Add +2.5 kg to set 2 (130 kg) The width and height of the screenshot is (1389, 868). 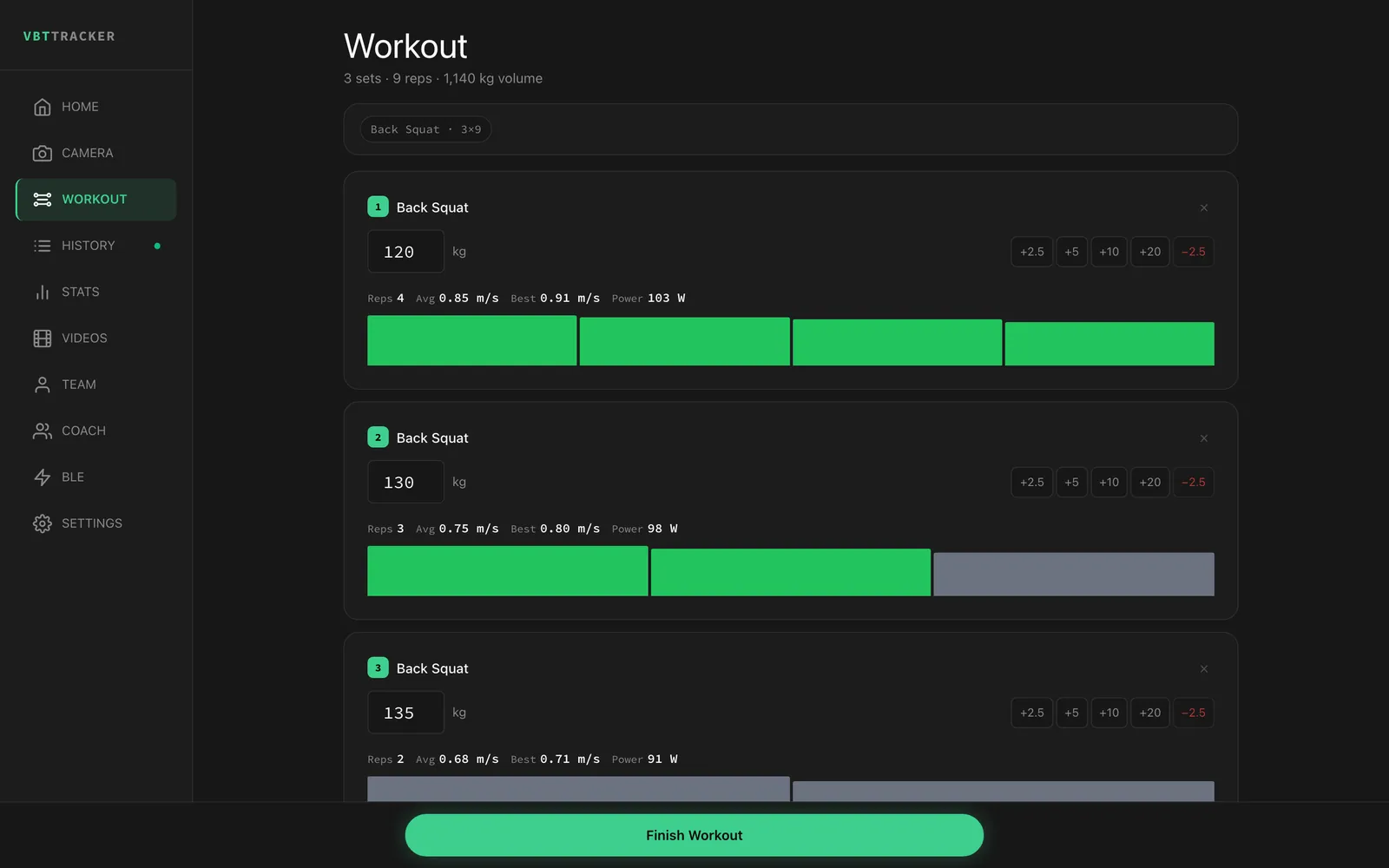tap(1031, 483)
